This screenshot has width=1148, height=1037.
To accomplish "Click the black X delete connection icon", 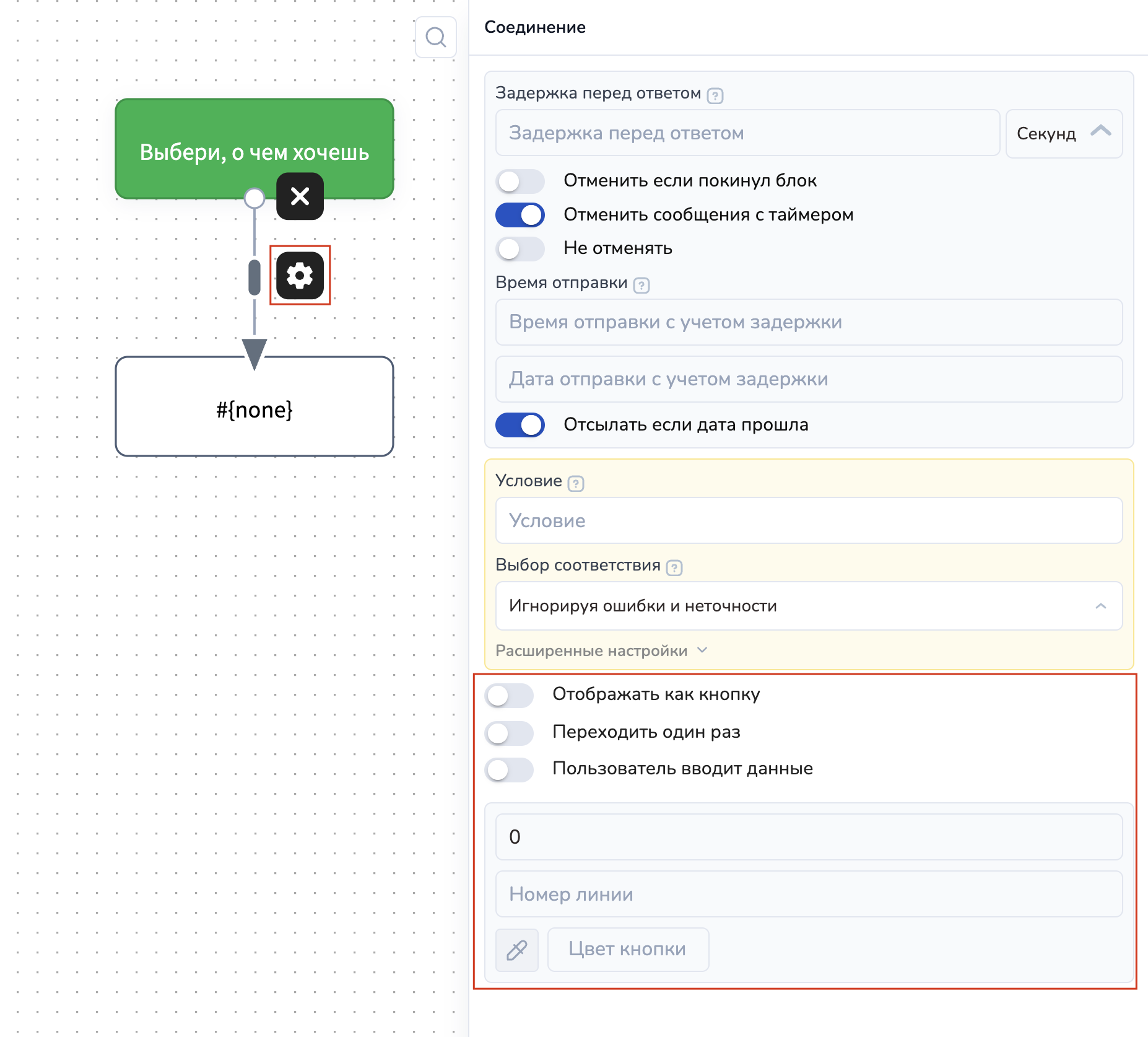I will click(300, 196).
